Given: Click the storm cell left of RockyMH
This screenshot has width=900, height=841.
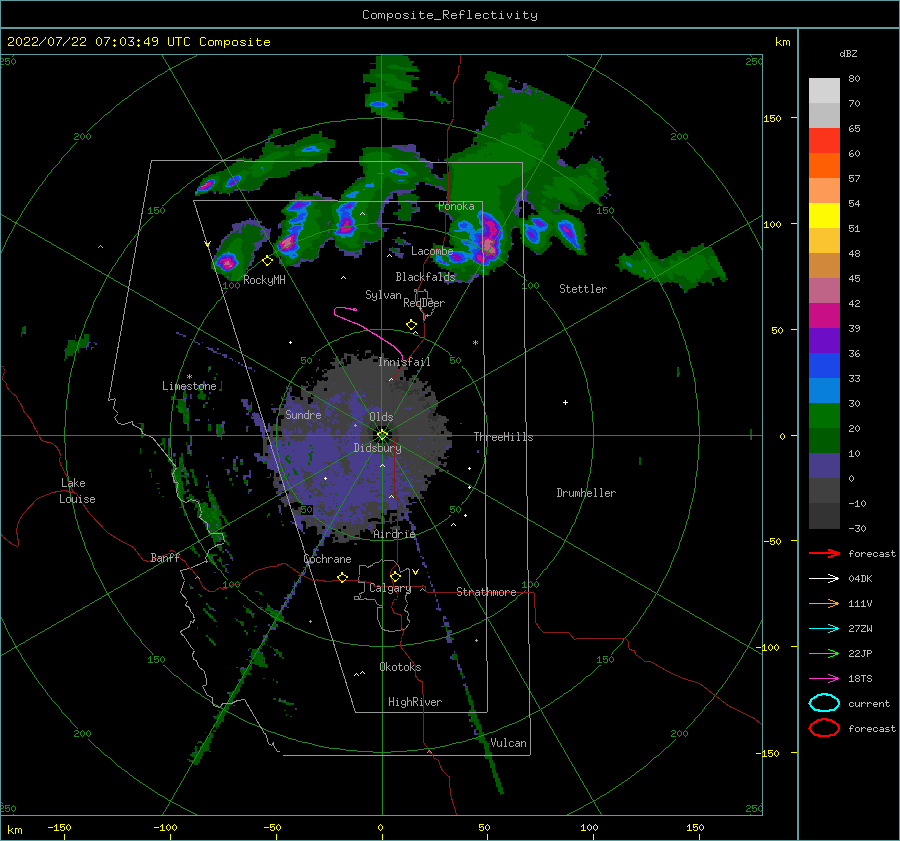Looking at the screenshot, I should click(x=227, y=263).
